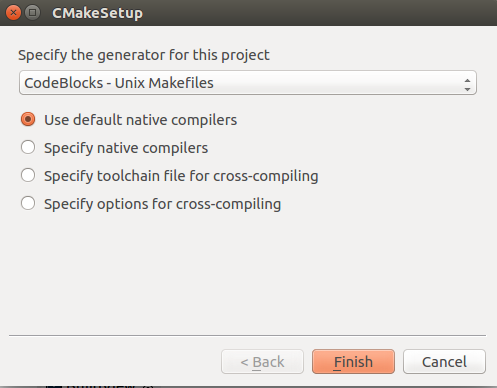This screenshot has width=497, height=388.
Task: Close the CMakeSetup dialog with the orange X
Action: [13, 13]
